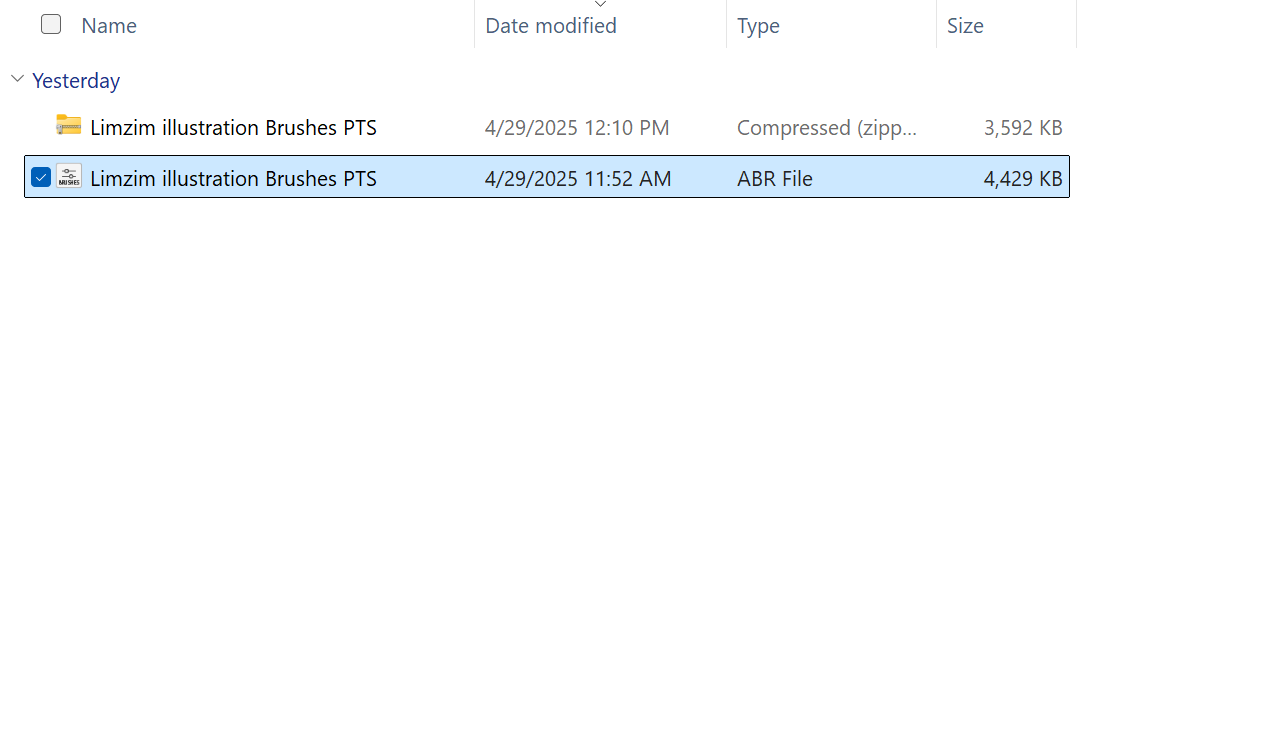Toggle the select all items checkbox
The height and width of the screenshot is (750, 1270).
[x=51, y=24]
